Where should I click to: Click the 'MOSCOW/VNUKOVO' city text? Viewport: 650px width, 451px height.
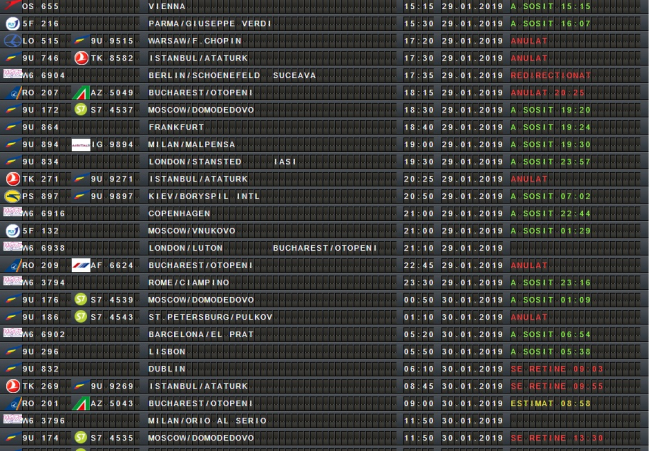click(x=192, y=231)
